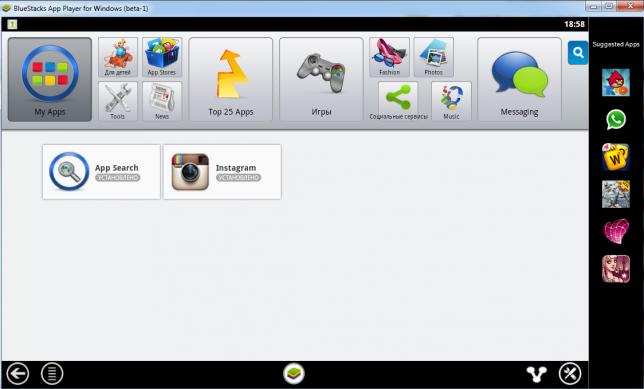644x389 pixels.
Task: Open the Messaging category tile
Action: tap(519, 79)
